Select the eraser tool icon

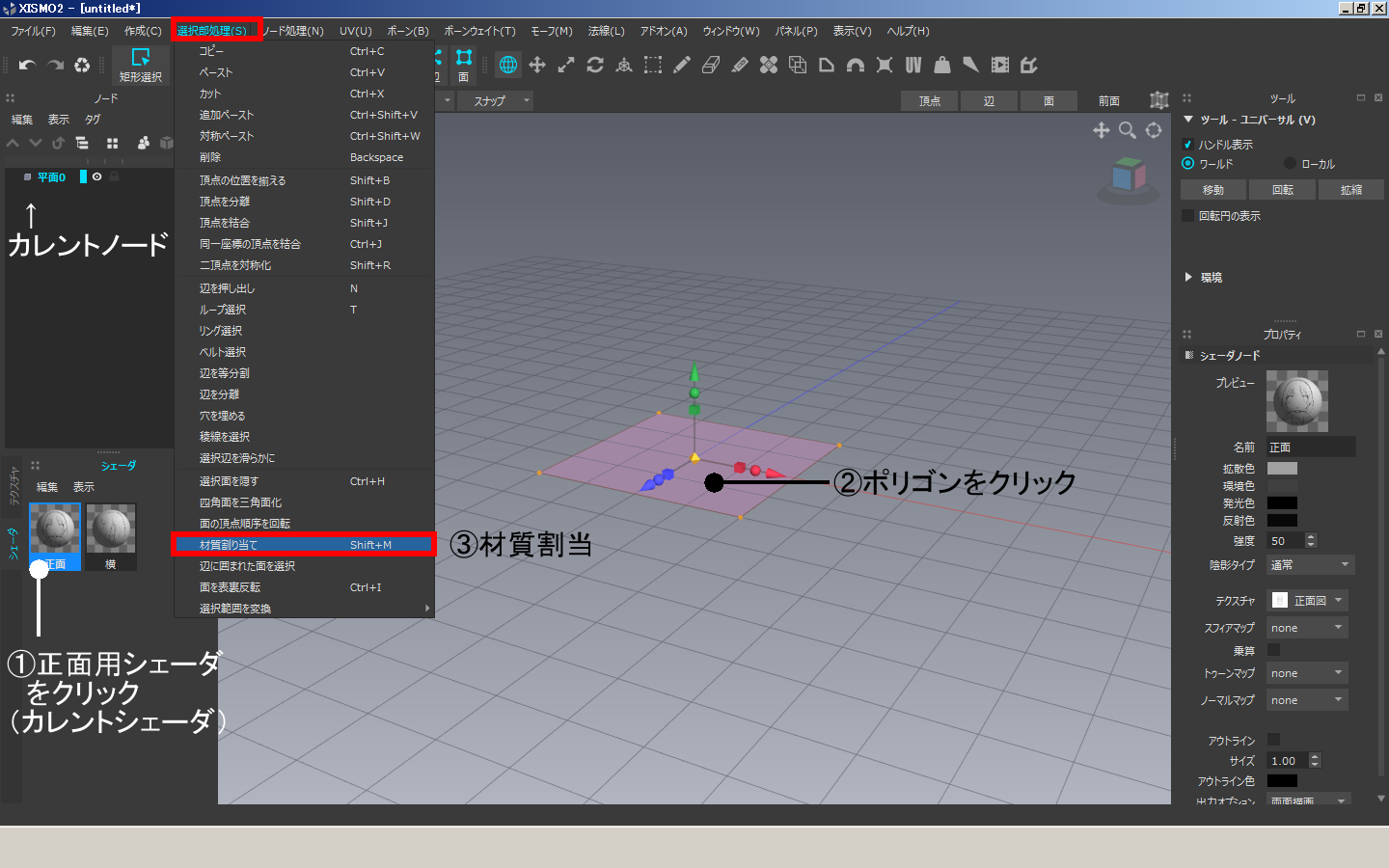click(711, 65)
